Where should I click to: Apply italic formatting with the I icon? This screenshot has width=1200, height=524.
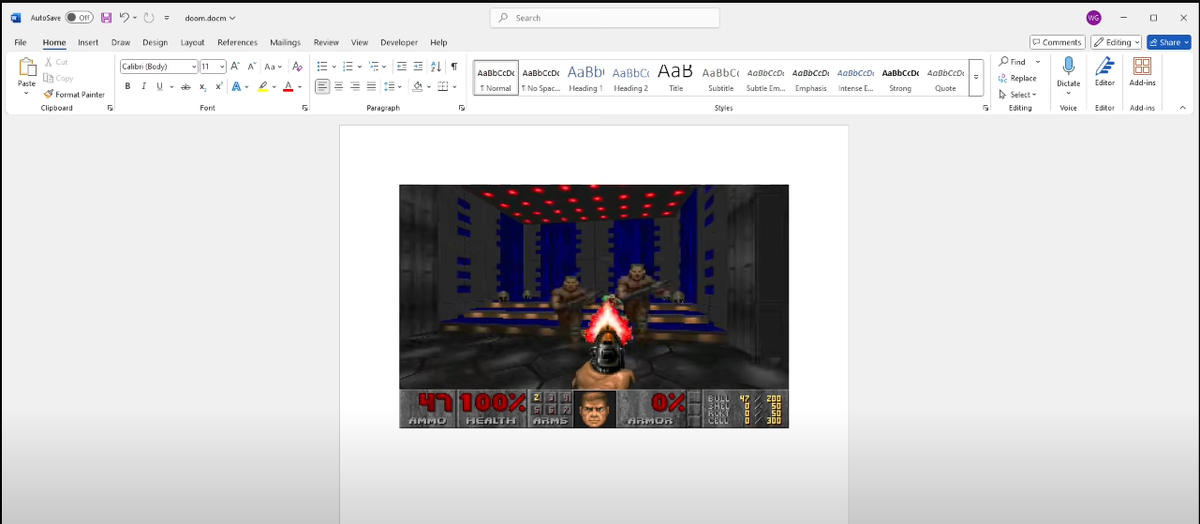click(x=143, y=86)
